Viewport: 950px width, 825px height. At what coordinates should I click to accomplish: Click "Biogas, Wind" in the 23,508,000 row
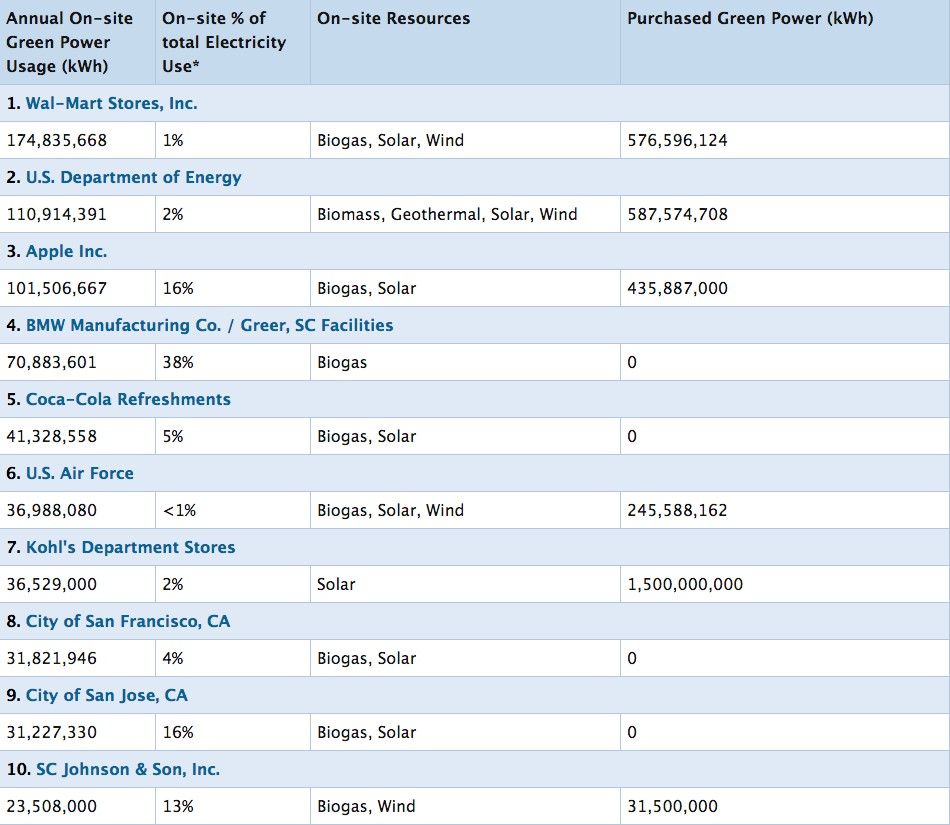(367, 806)
